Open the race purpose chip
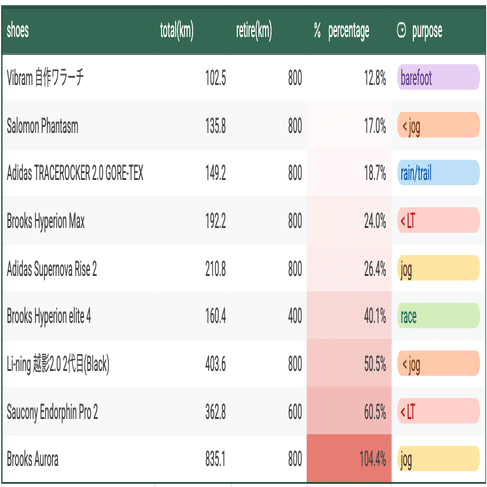 click(438, 316)
